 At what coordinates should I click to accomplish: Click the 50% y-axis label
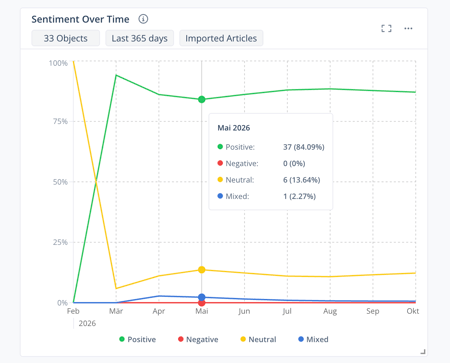click(60, 182)
